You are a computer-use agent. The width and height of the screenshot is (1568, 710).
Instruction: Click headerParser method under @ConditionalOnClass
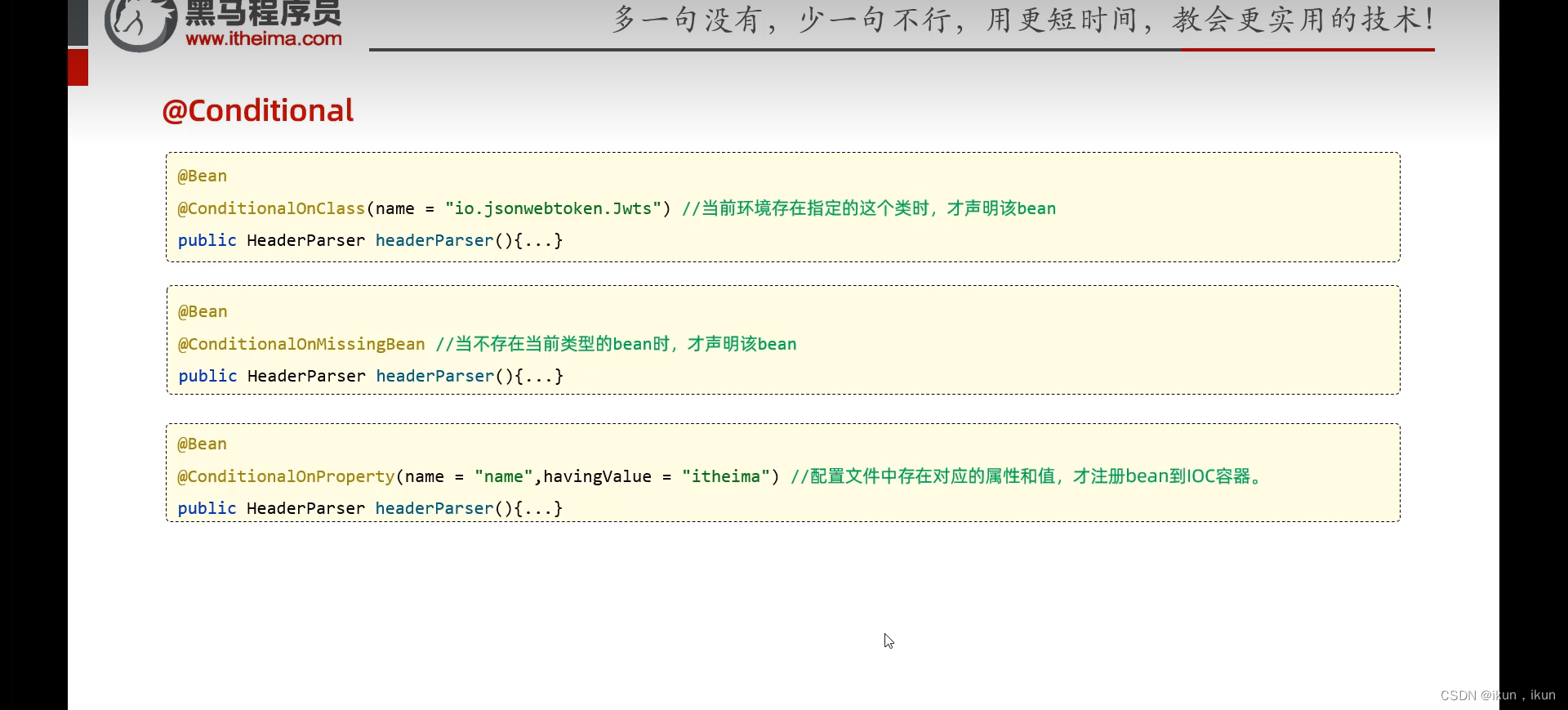click(434, 240)
